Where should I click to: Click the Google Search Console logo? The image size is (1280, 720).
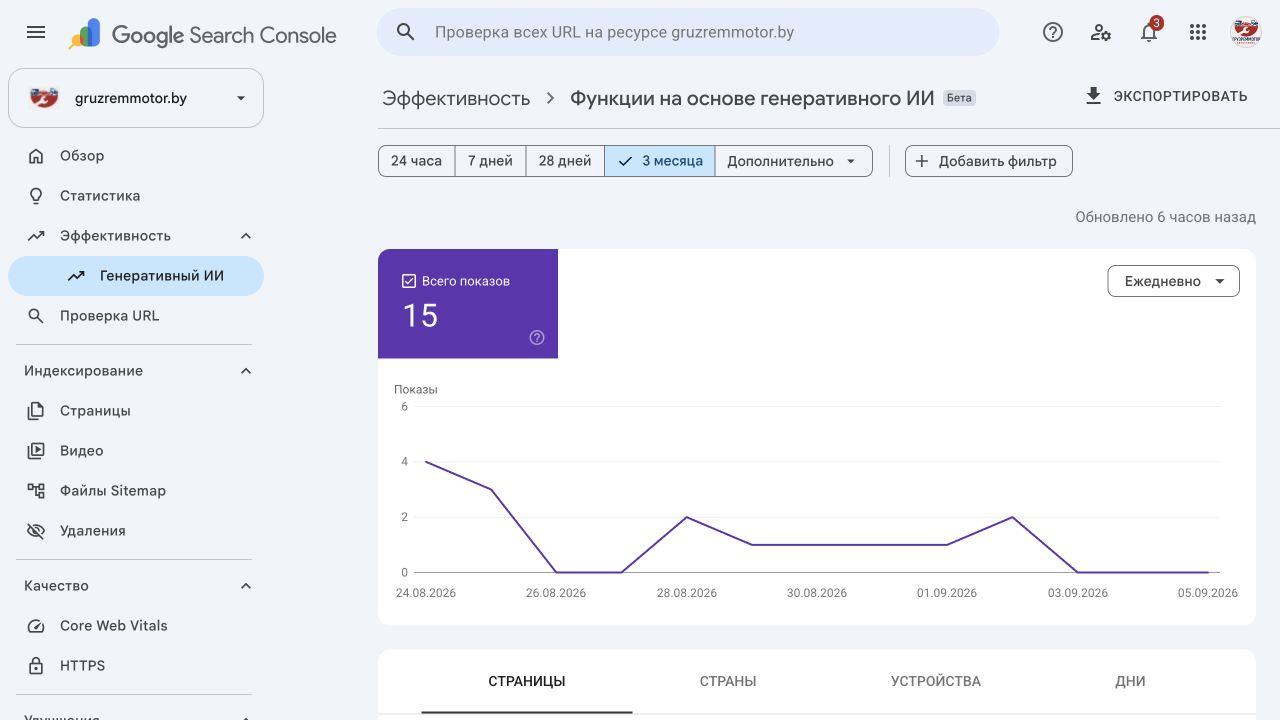pos(203,35)
